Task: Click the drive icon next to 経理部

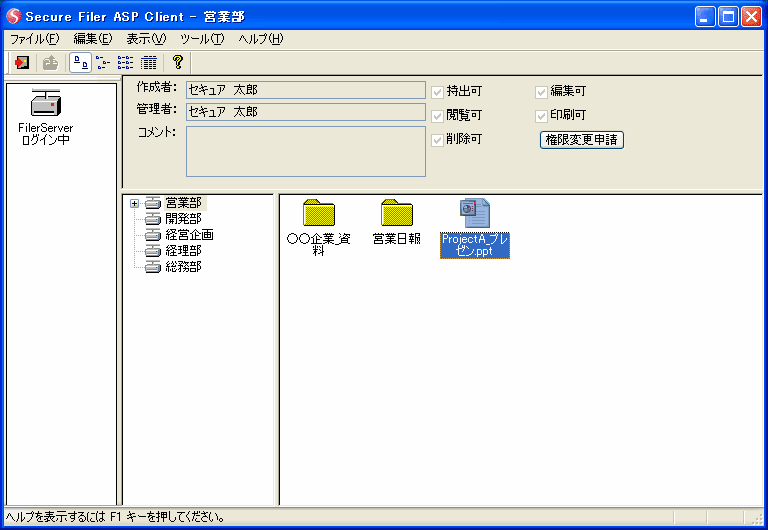Action: (153, 251)
